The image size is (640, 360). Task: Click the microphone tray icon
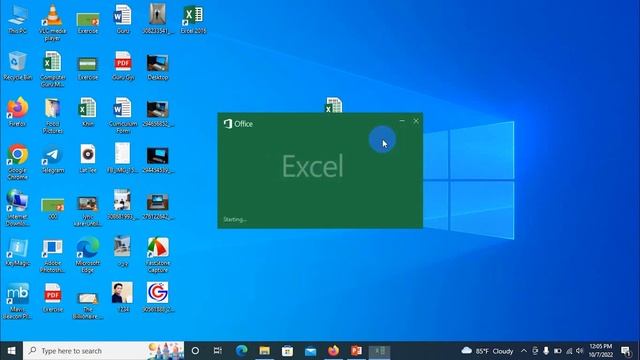(x=546, y=351)
